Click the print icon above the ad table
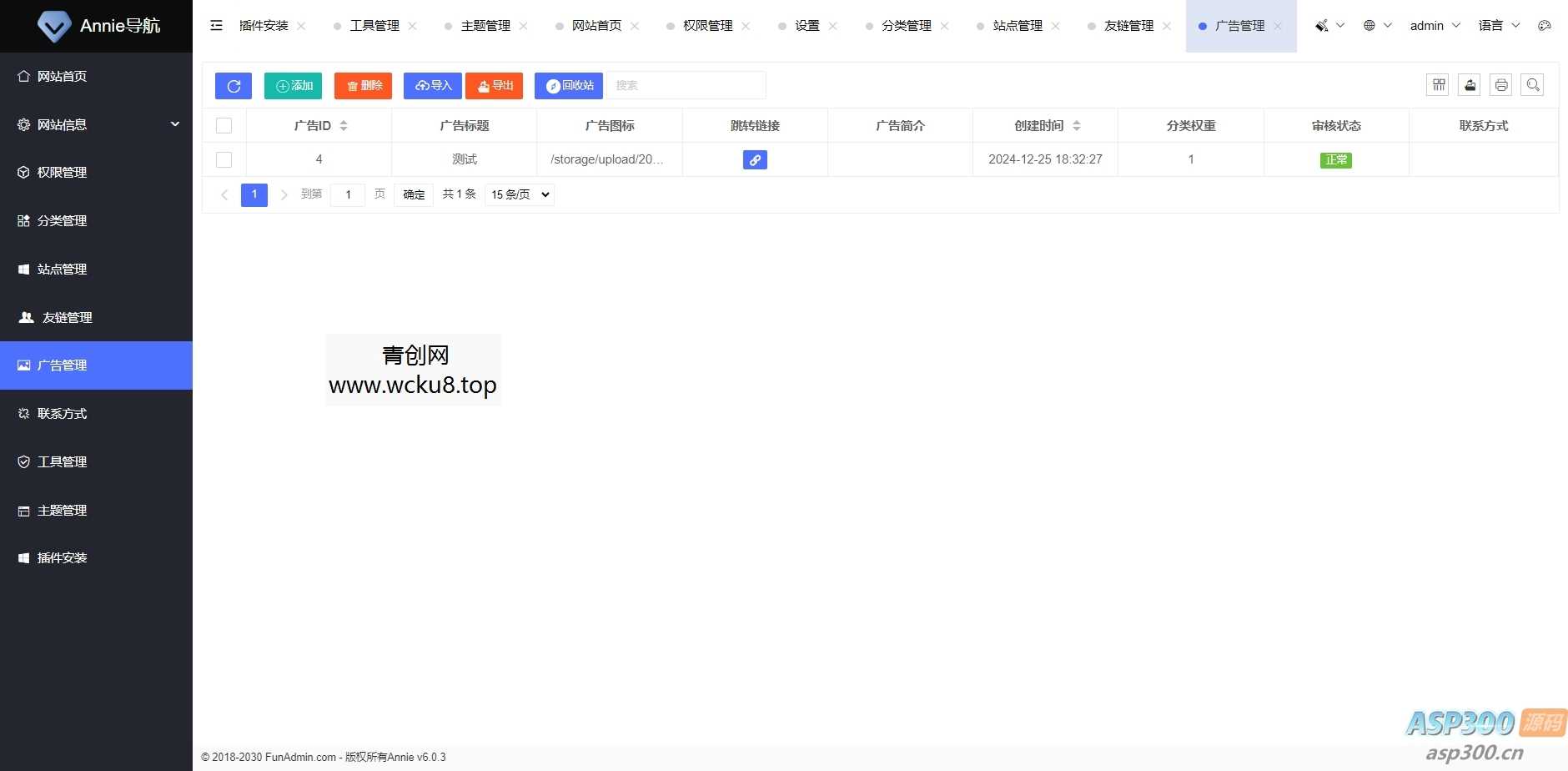The width and height of the screenshot is (1568, 771). (1500, 84)
